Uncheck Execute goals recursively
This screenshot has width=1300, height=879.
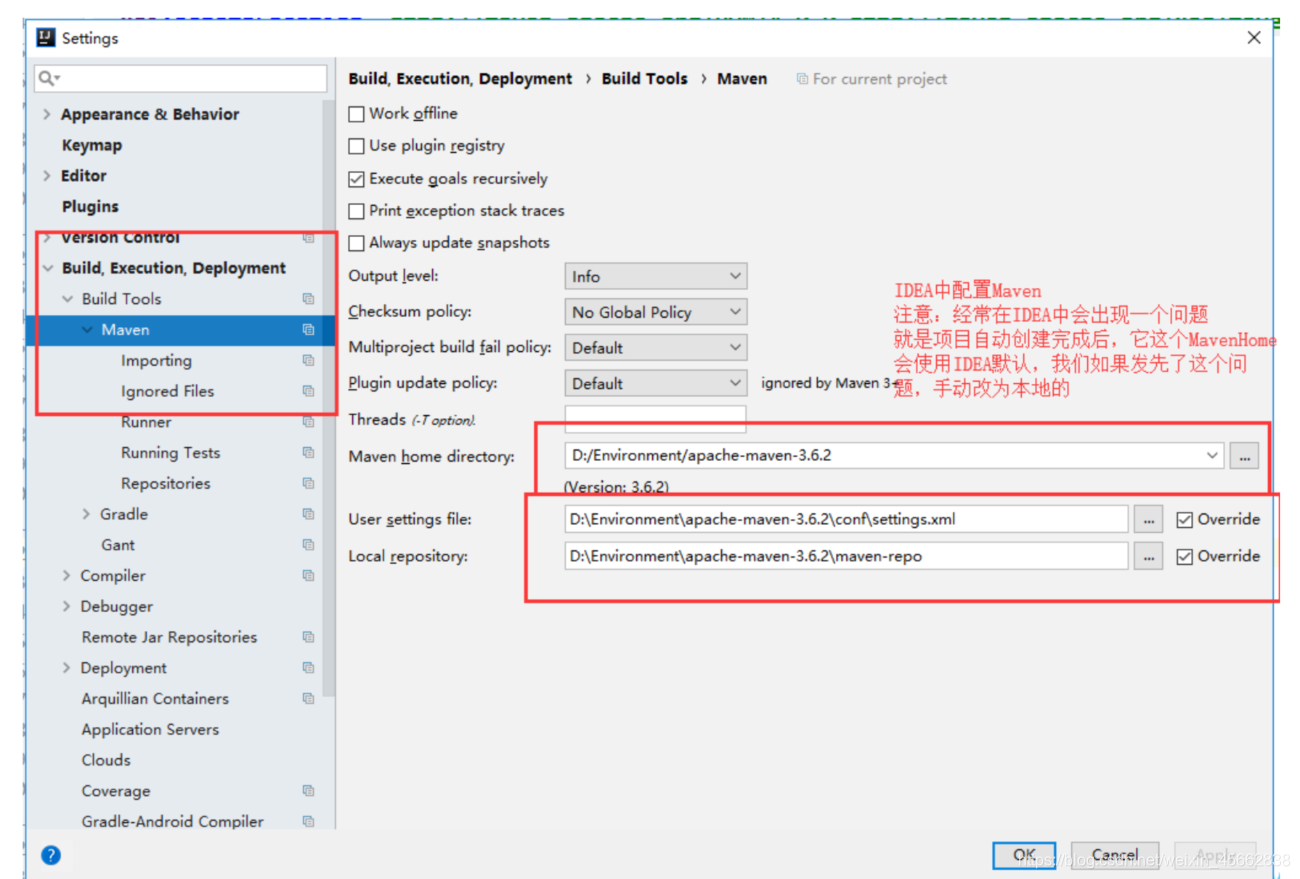pos(356,179)
